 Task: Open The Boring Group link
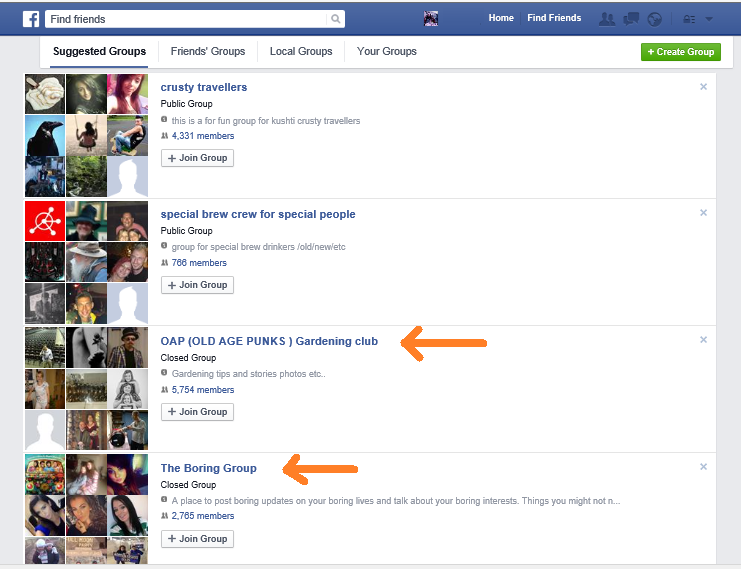pyautogui.click(x=208, y=468)
